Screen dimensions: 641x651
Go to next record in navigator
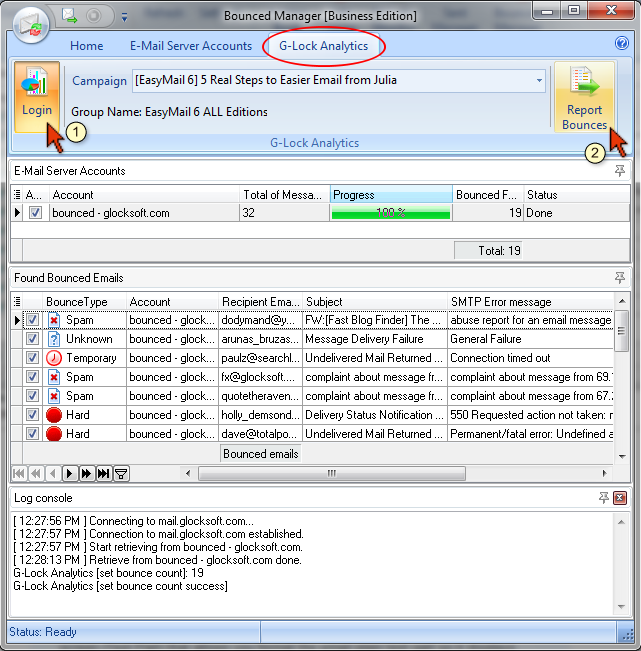click(x=70, y=473)
